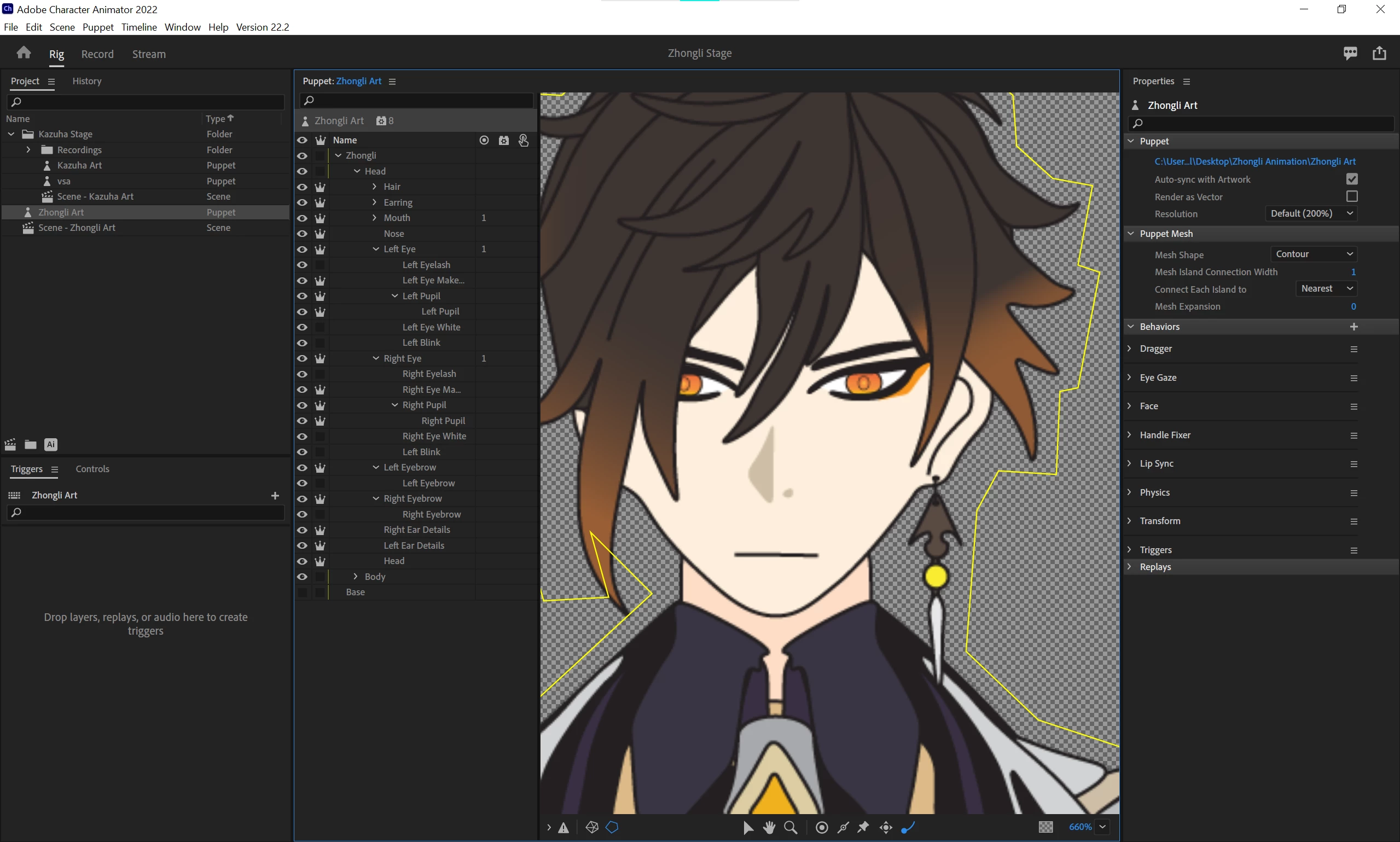The image size is (1400, 842).
Task: Hide the Nose layer via eye icon
Action: [x=303, y=234]
